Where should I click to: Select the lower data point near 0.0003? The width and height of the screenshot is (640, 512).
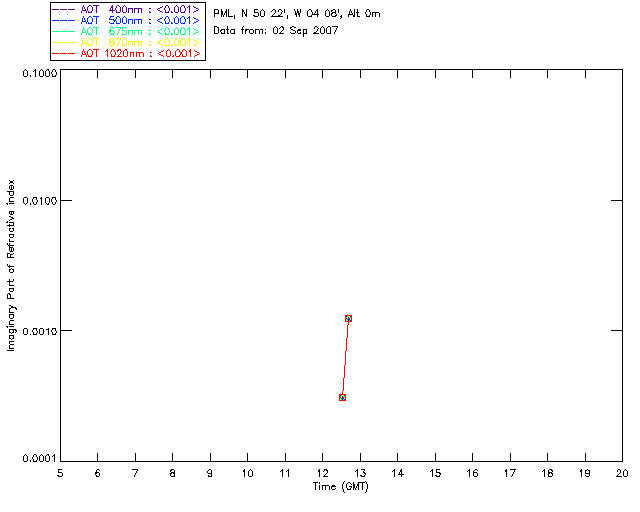tap(342, 397)
